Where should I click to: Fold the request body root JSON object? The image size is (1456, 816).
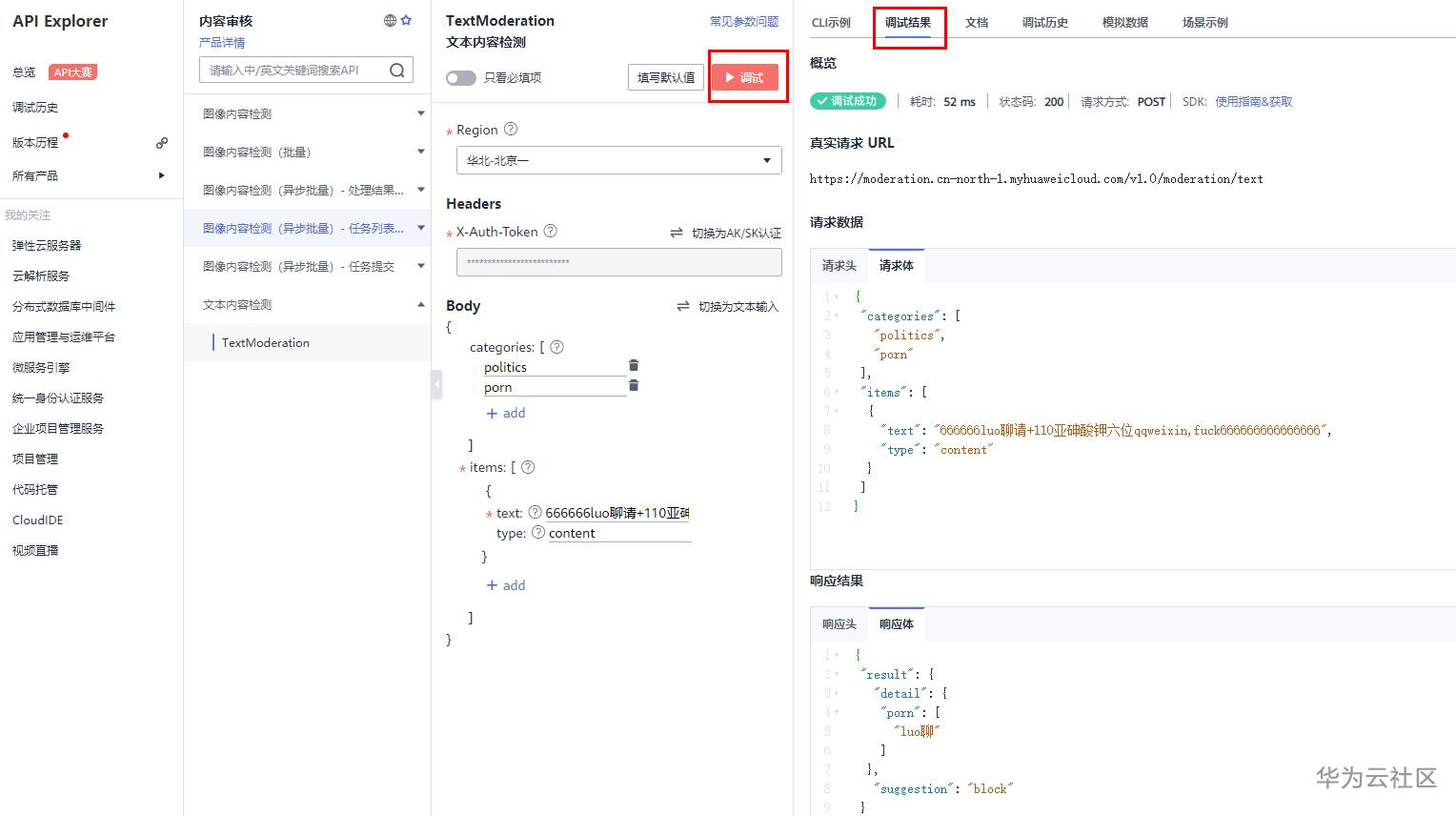(837, 296)
